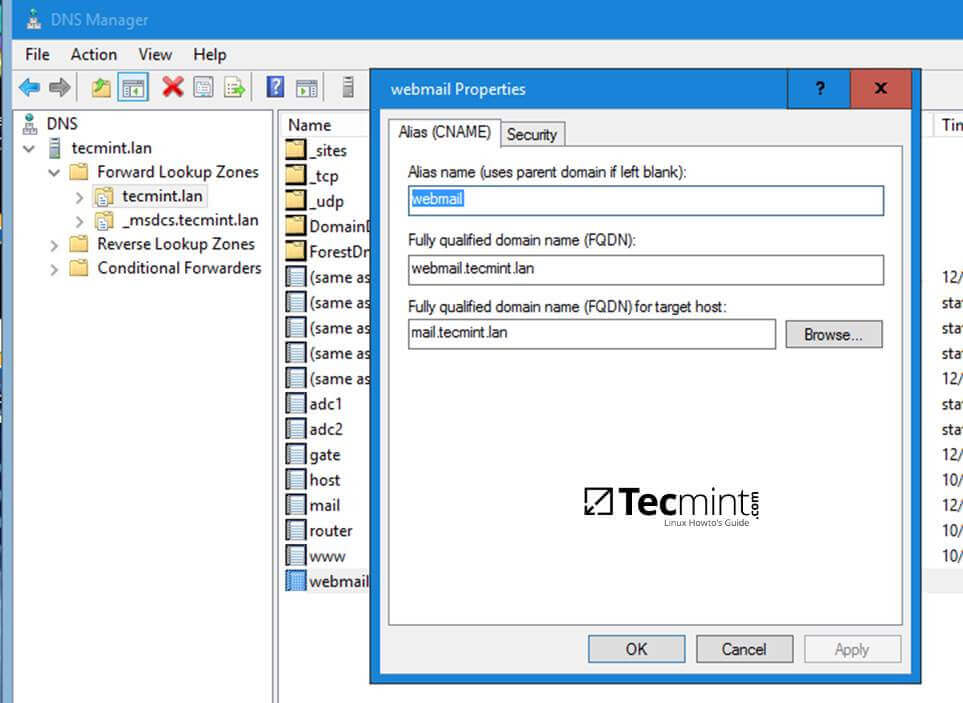
Task: Click the Refresh toolbar icon
Action: 232,87
